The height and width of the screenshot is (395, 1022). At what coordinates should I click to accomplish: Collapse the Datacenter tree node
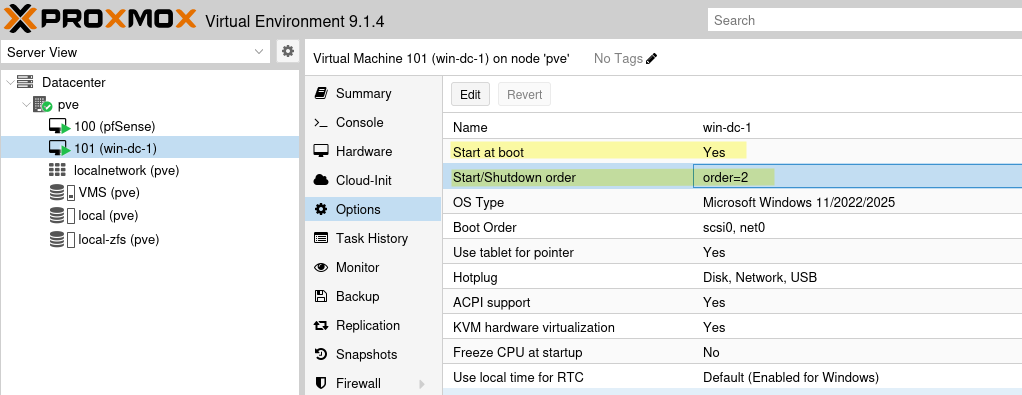click(x=9, y=82)
